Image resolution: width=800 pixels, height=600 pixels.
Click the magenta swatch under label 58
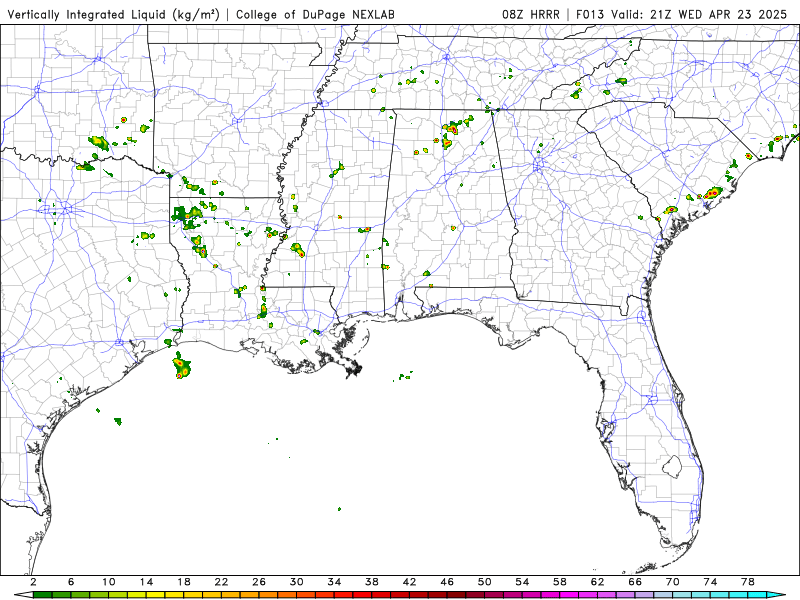click(569, 595)
